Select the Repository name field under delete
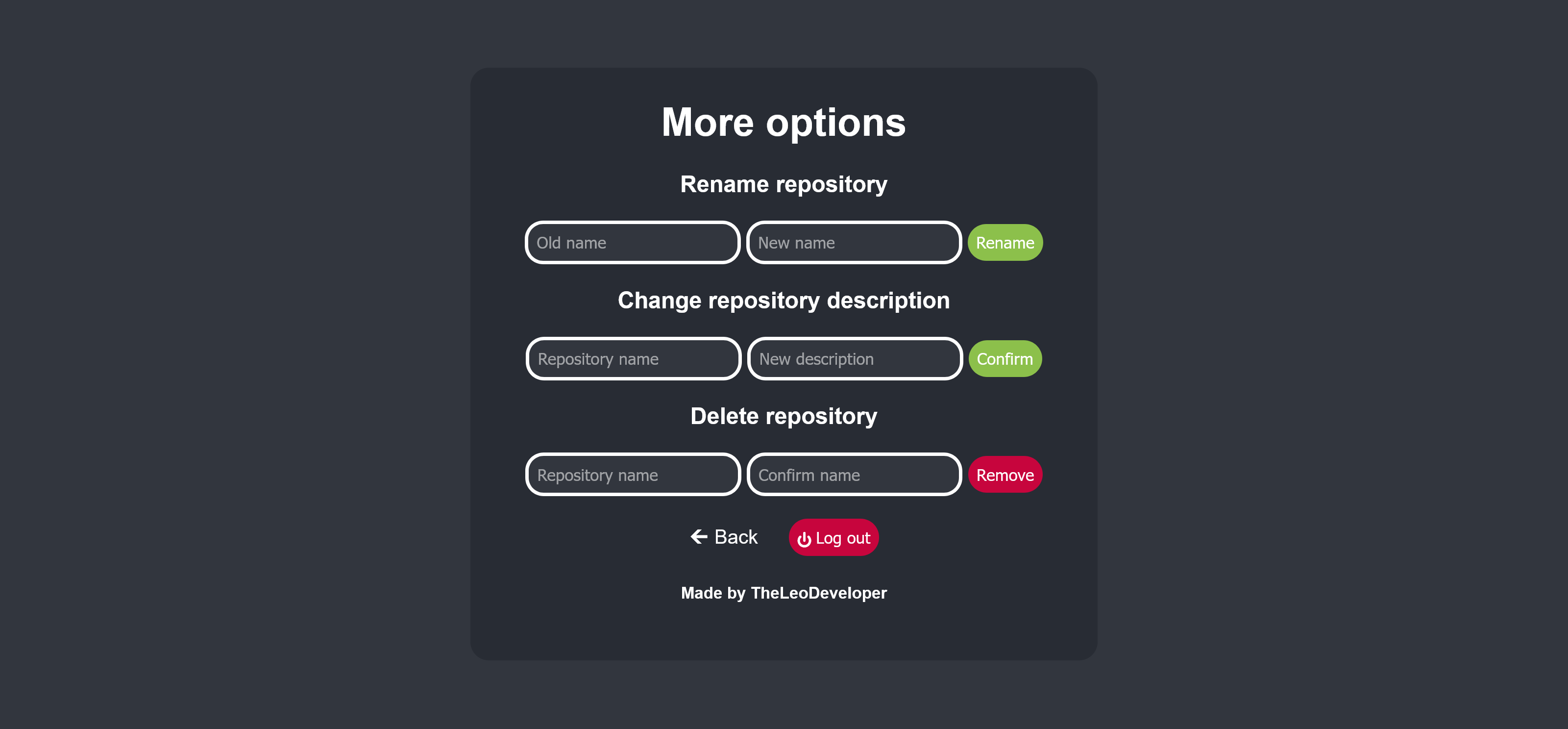The height and width of the screenshot is (729, 1568). tap(632, 474)
